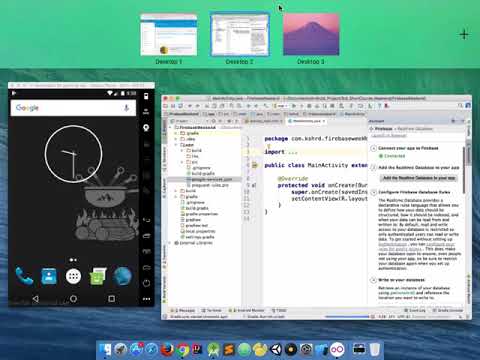Click the emulator battery icon in sidebar
480x360 pixels.
point(146,96)
